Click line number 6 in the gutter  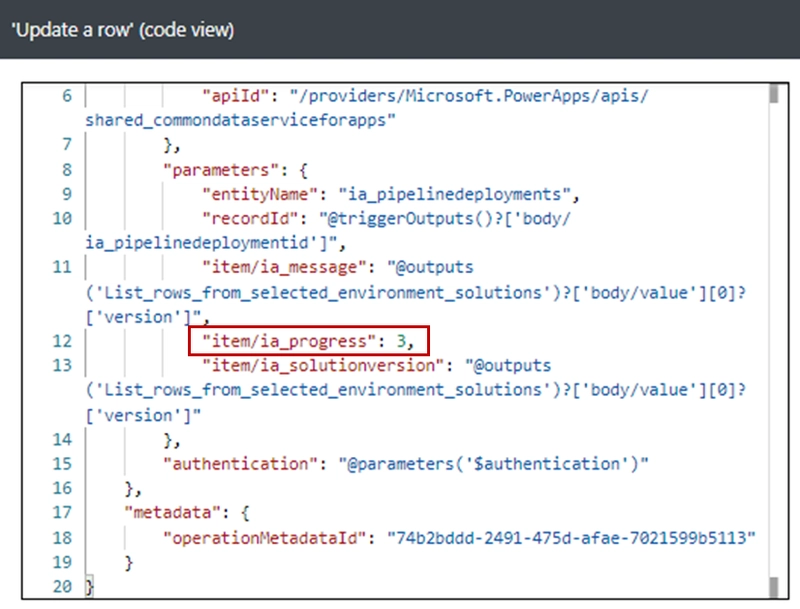tap(68, 97)
